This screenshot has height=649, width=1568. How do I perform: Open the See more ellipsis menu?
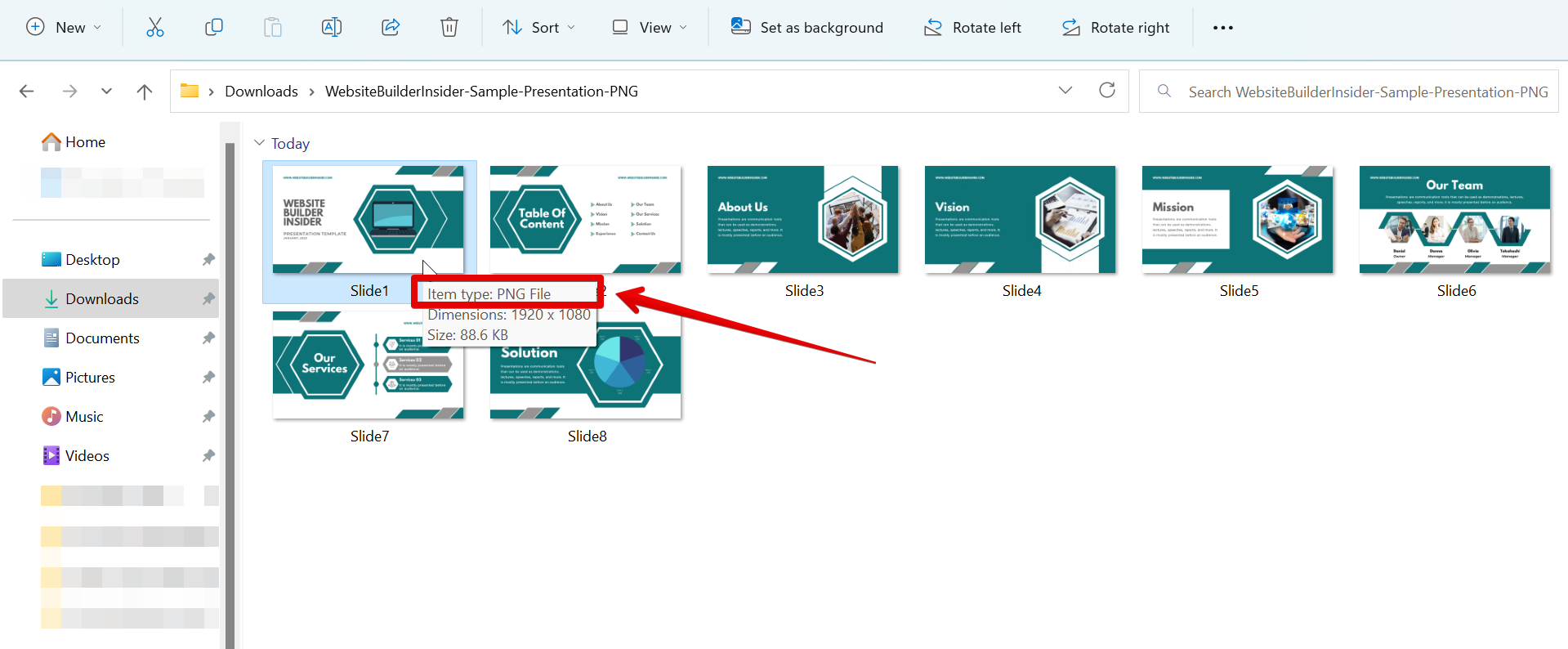click(x=1222, y=28)
